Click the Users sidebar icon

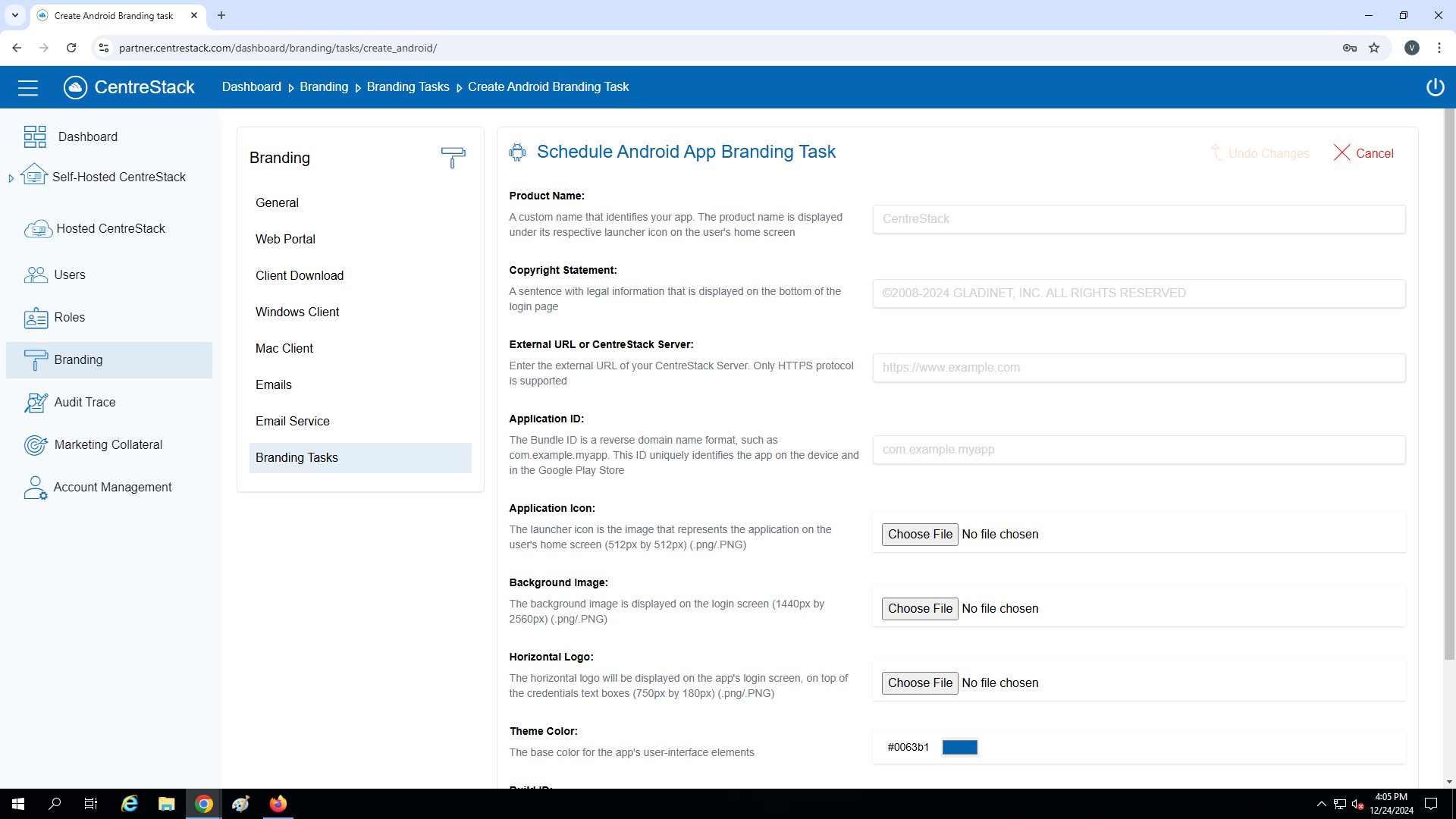pyautogui.click(x=36, y=275)
